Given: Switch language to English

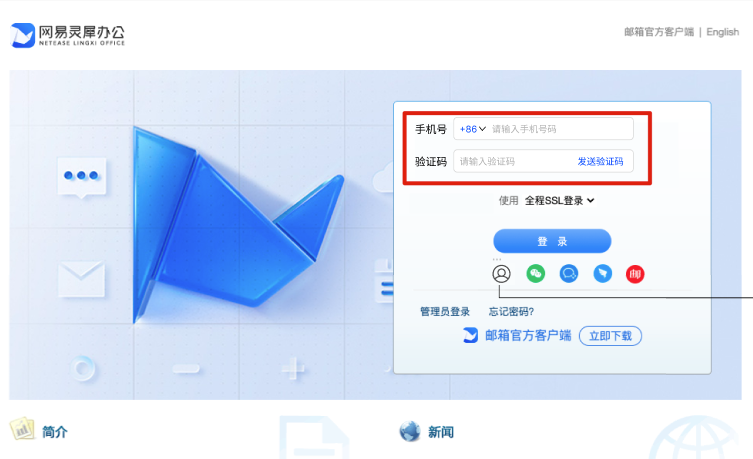Looking at the screenshot, I should [722, 32].
